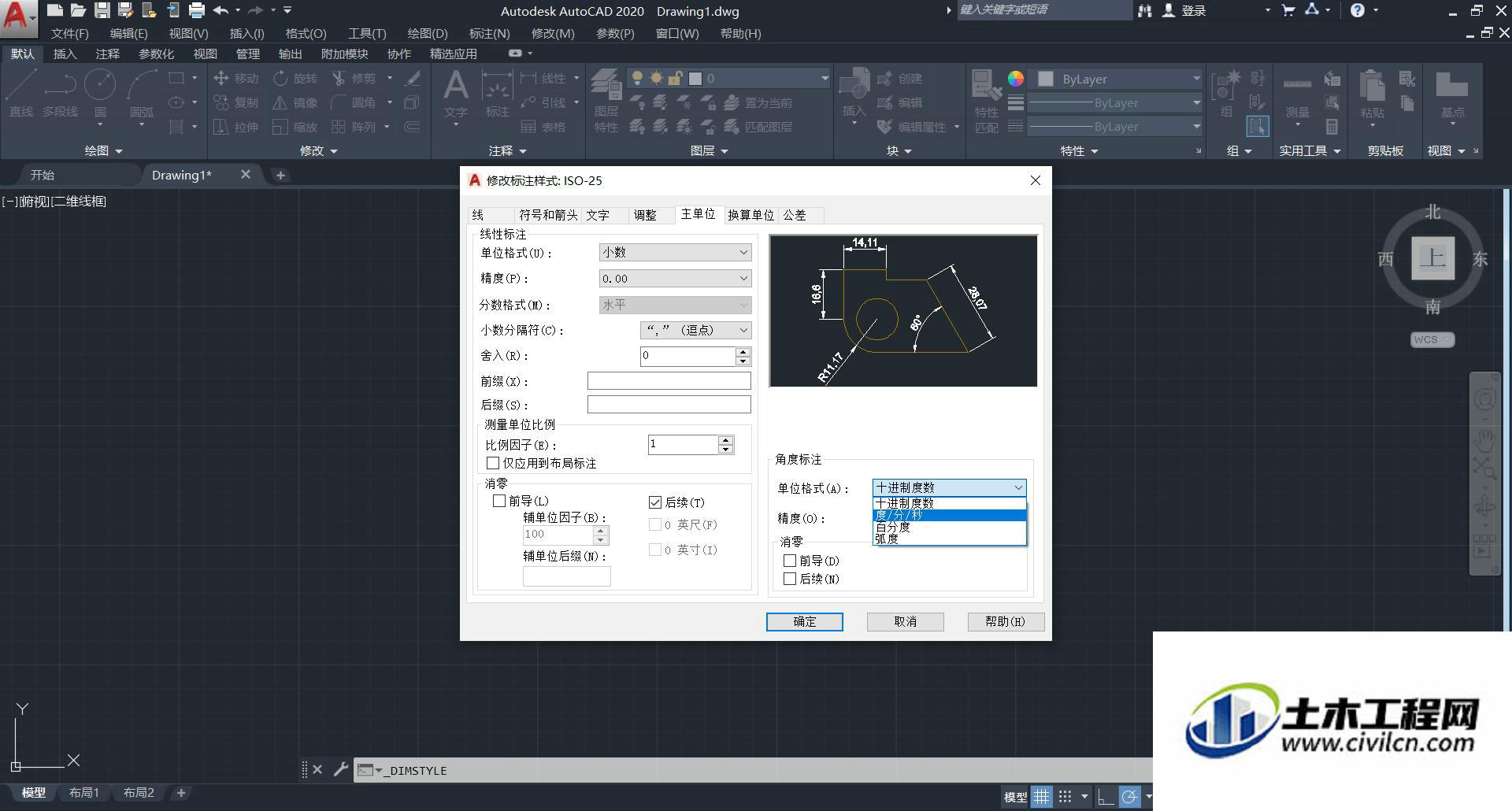This screenshot has width=1512, height=811.
Task: Open the Dimension (标注) tool
Action: pyautogui.click(x=497, y=94)
